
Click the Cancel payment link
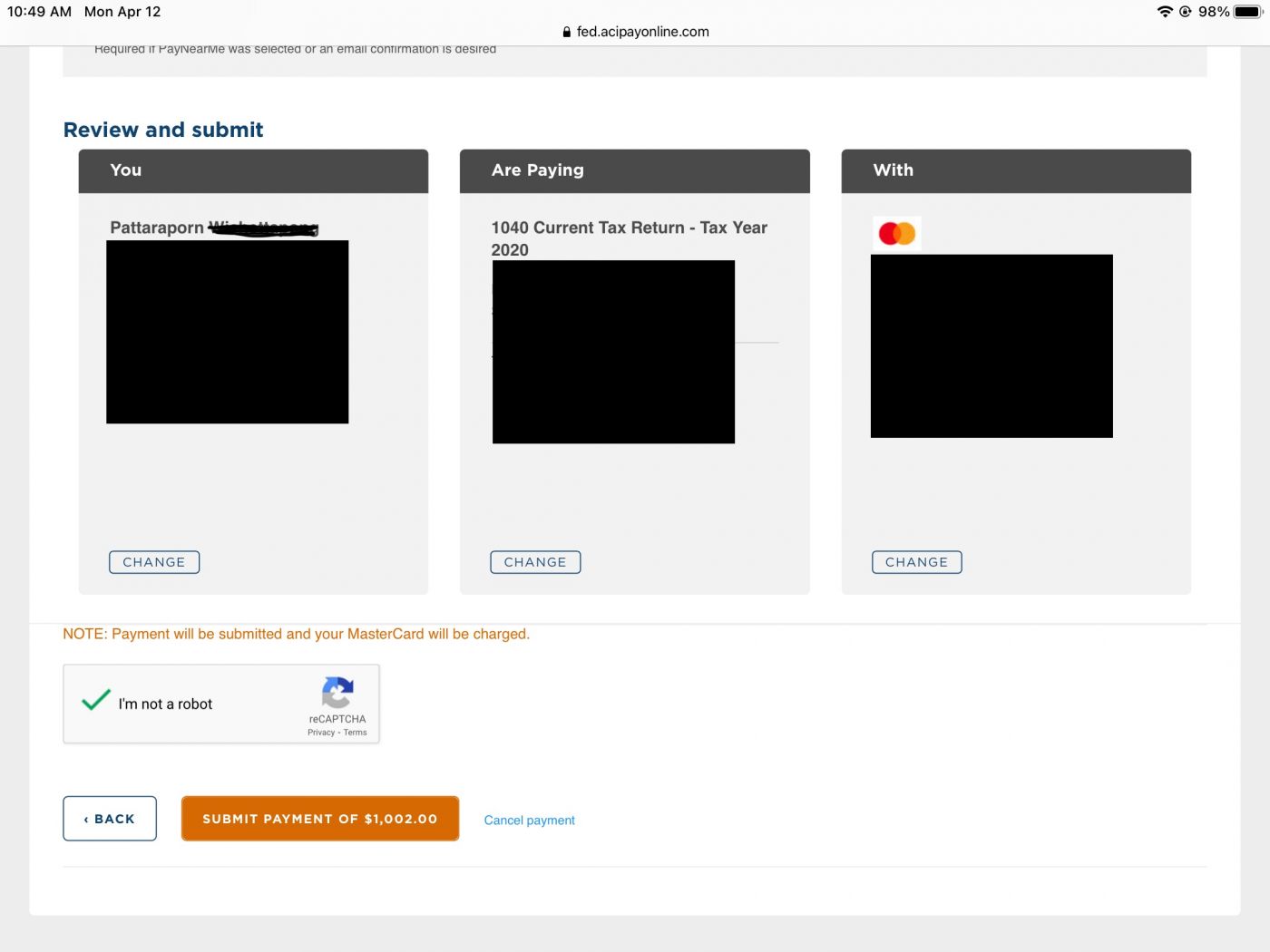click(x=530, y=821)
